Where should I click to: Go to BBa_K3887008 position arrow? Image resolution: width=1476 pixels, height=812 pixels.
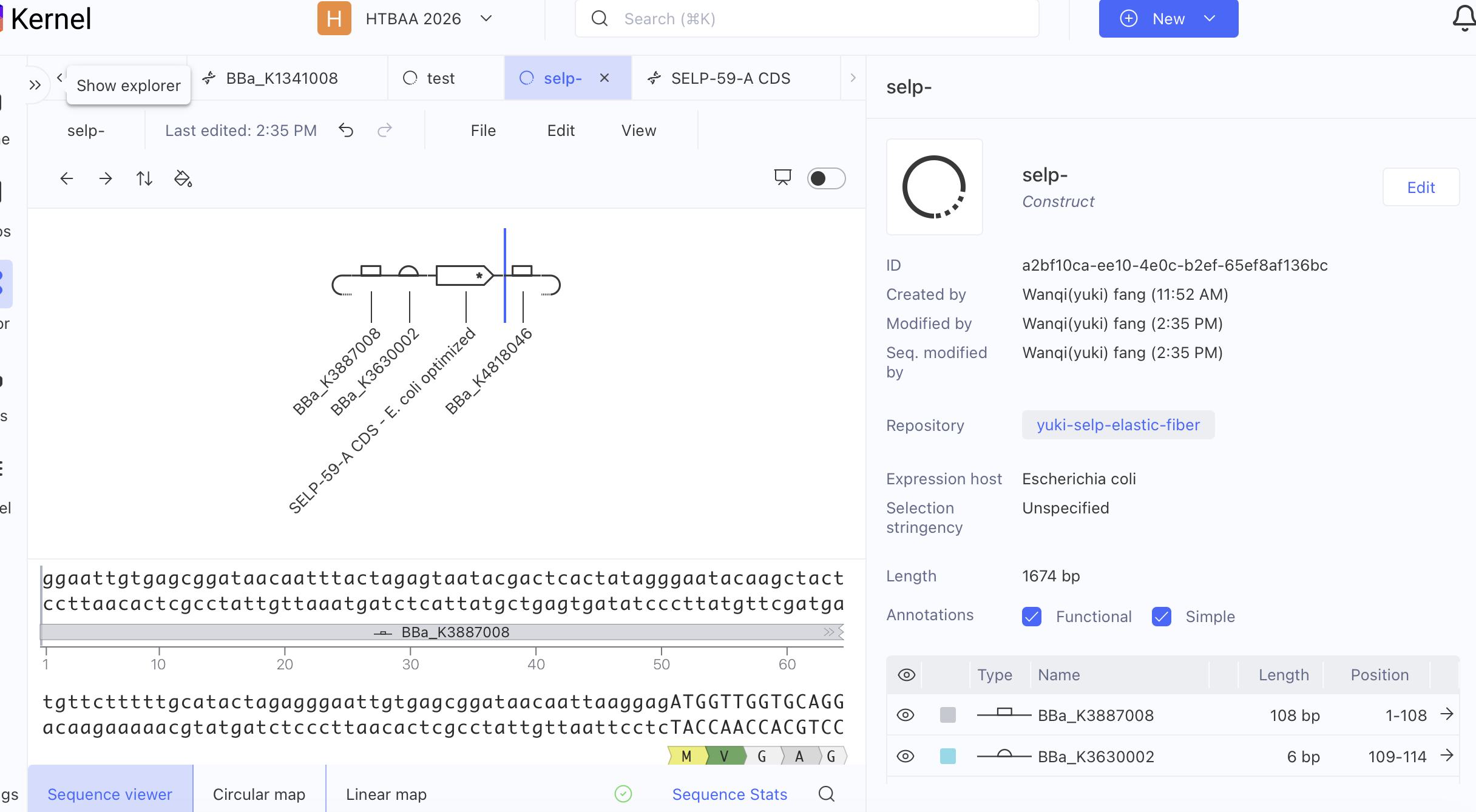[x=1447, y=714]
